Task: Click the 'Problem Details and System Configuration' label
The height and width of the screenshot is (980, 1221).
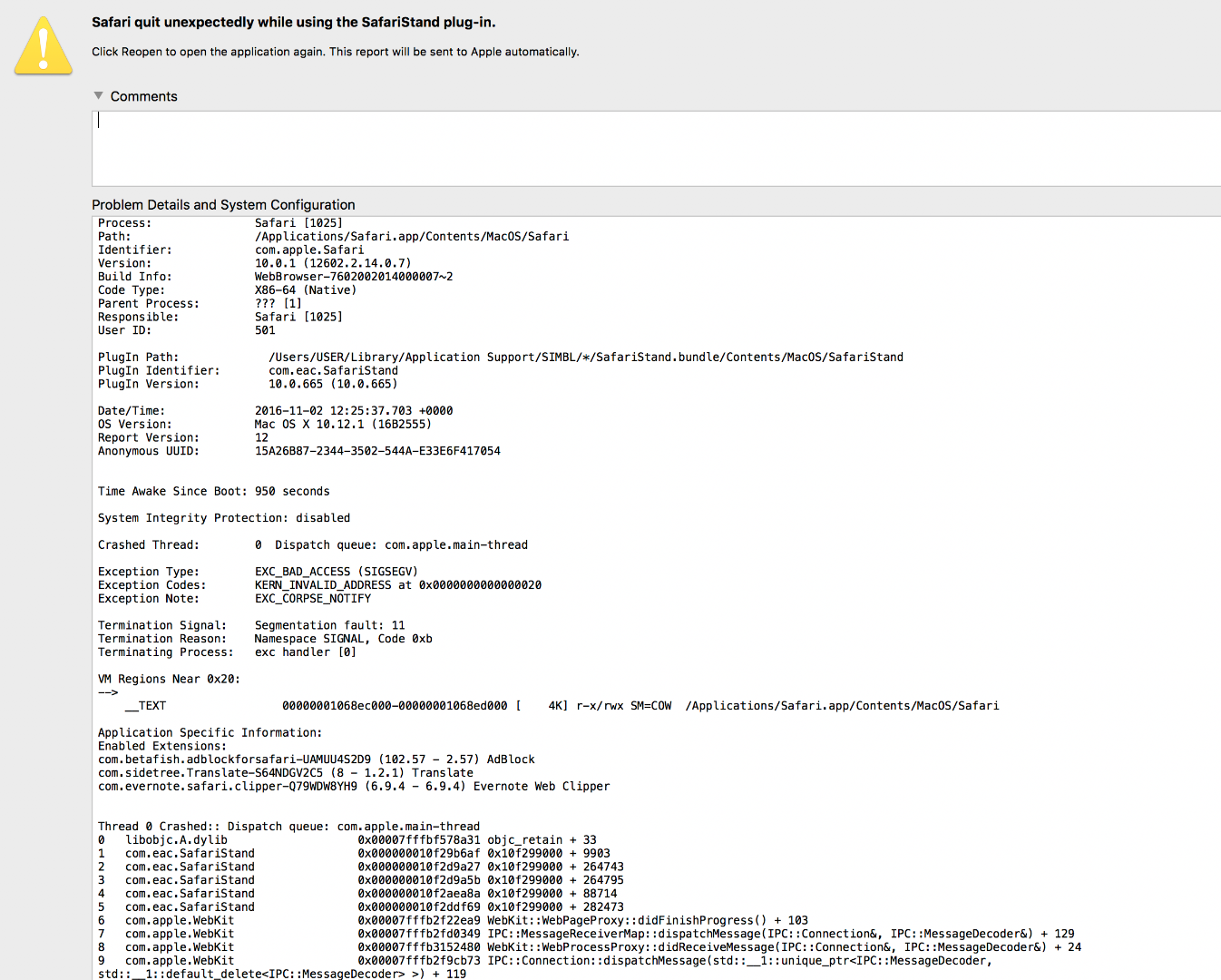Action: point(223,205)
